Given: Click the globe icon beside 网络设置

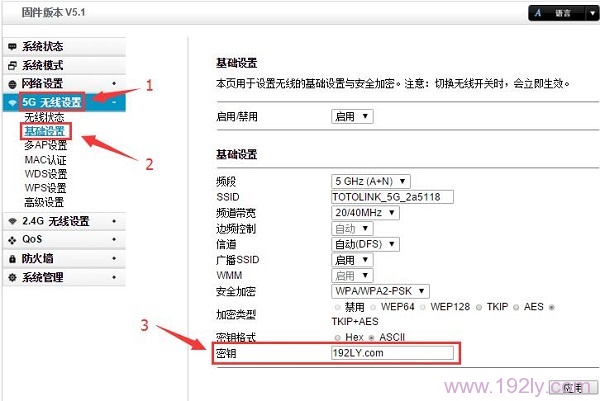Looking at the screenshot, I should pyautogui.click(x=12, y=84).
